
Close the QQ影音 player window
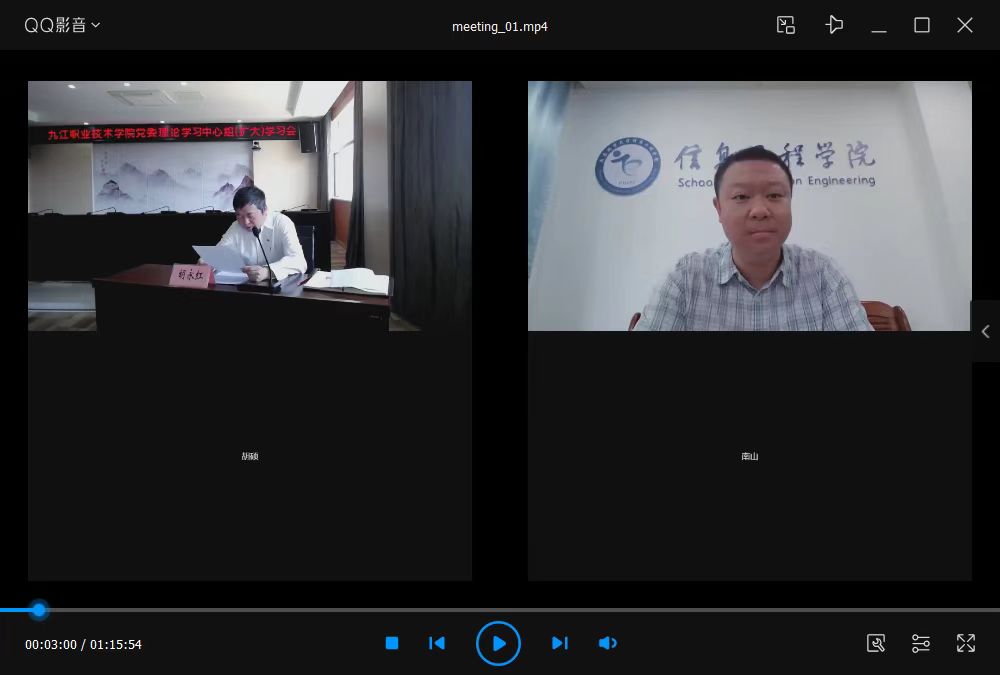point(965,26)
